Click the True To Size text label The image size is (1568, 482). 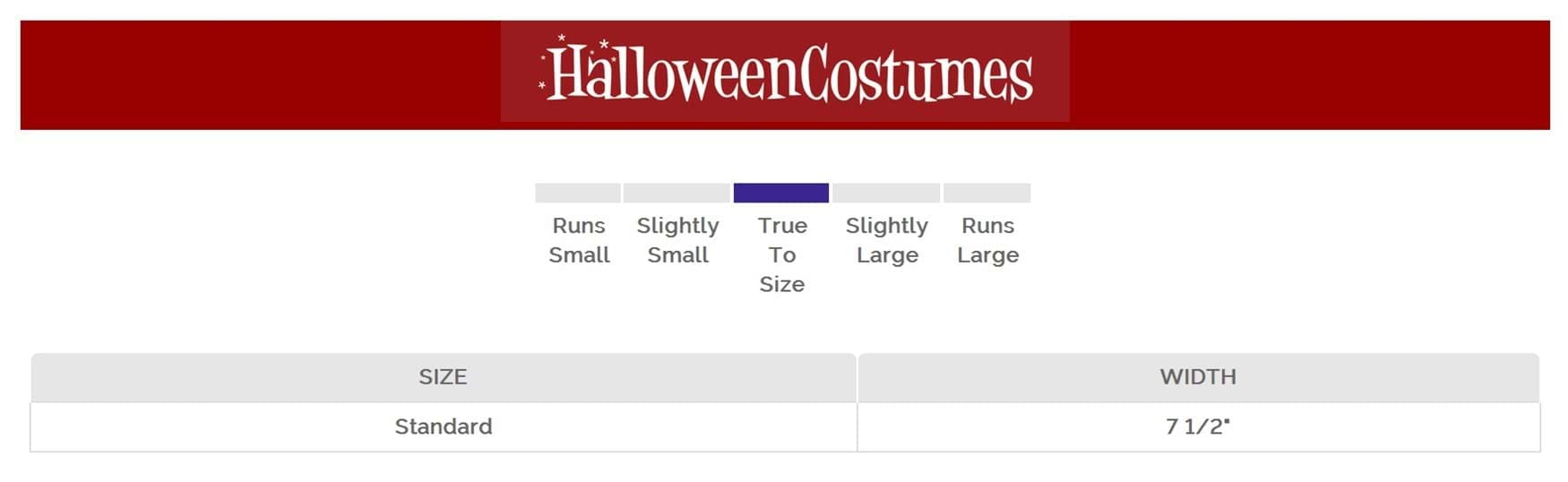point(782,254)
